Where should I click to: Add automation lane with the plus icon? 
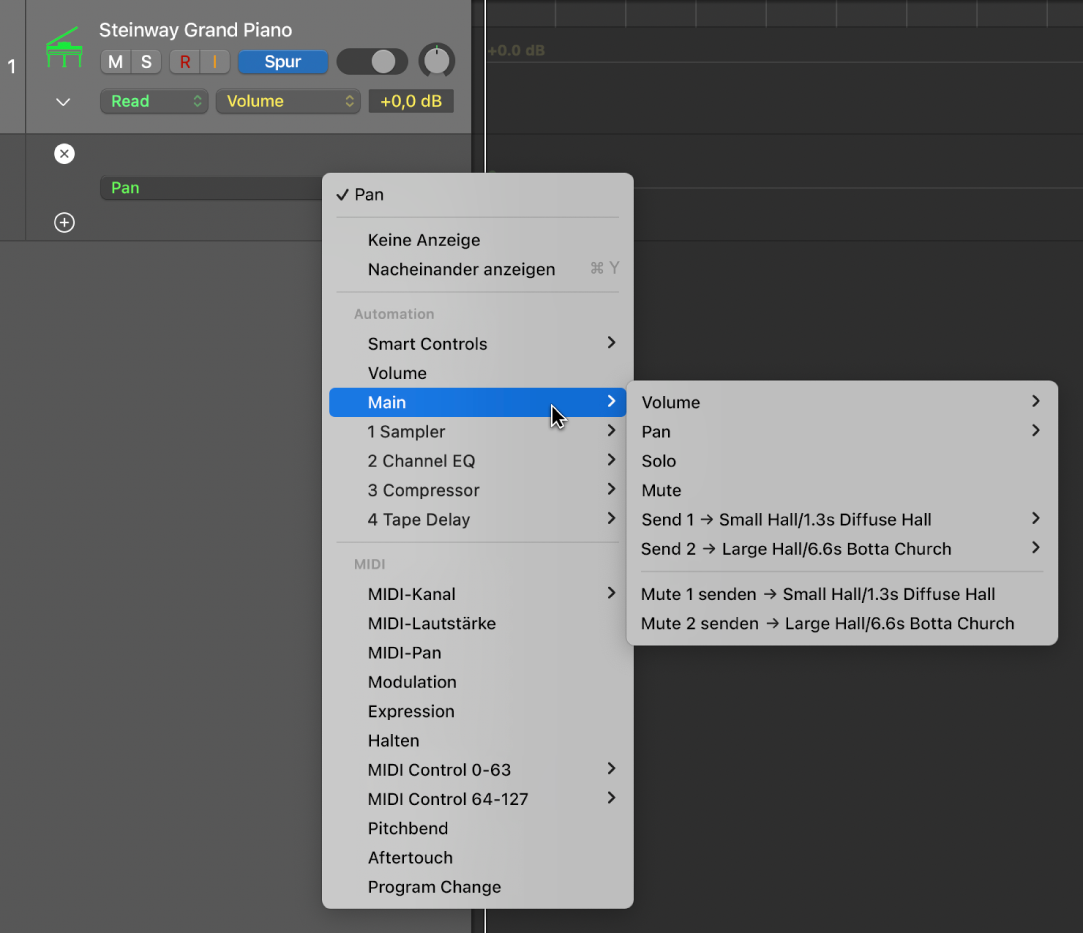(x=64, y=223)
